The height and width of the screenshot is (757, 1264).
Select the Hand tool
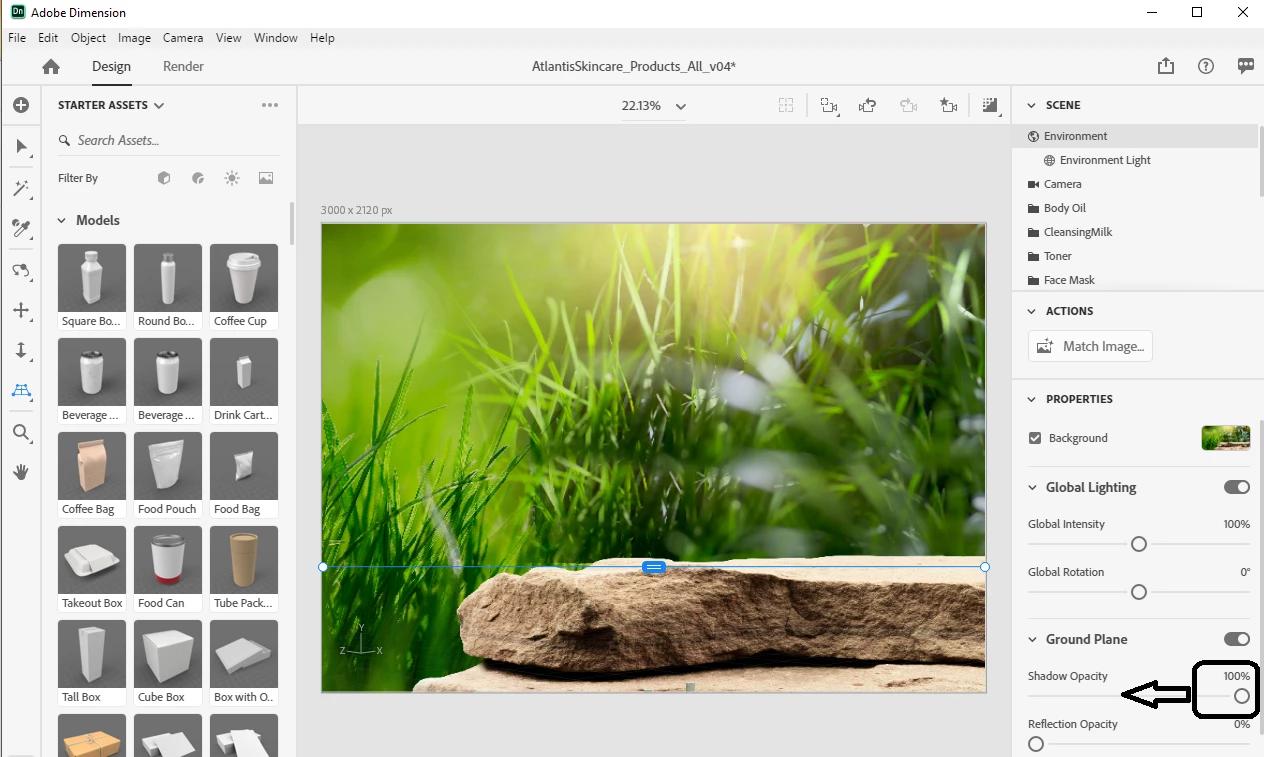pyautogui.click(x=21, y=472)
